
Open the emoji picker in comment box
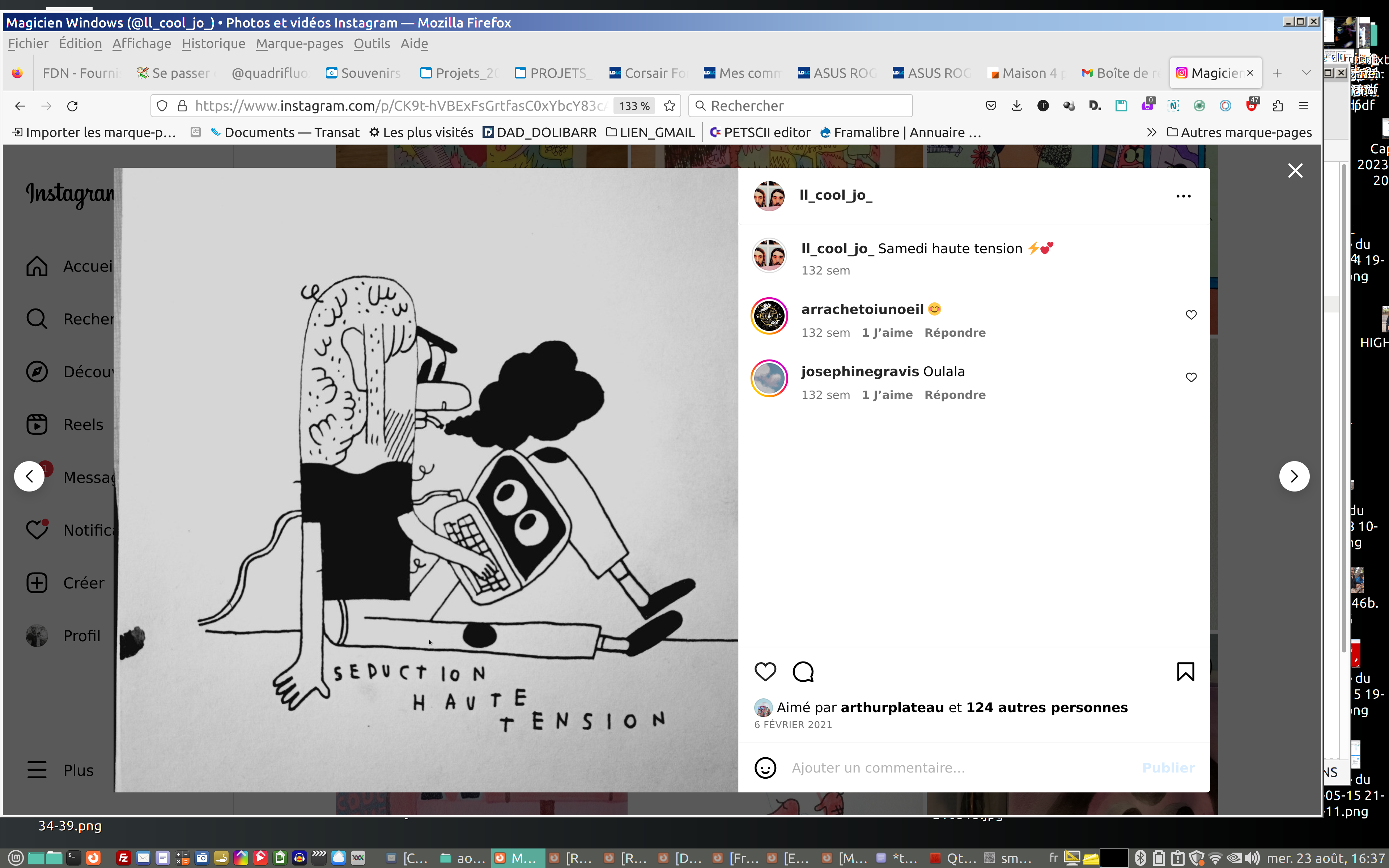coord(765,767)
